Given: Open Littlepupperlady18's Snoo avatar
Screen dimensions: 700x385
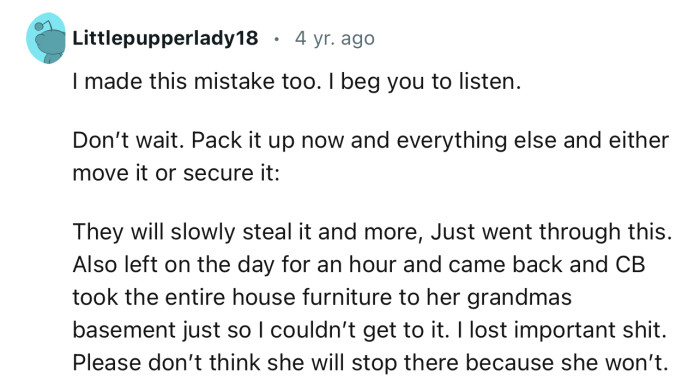Looking at the screenshot, I should (46, 38).
